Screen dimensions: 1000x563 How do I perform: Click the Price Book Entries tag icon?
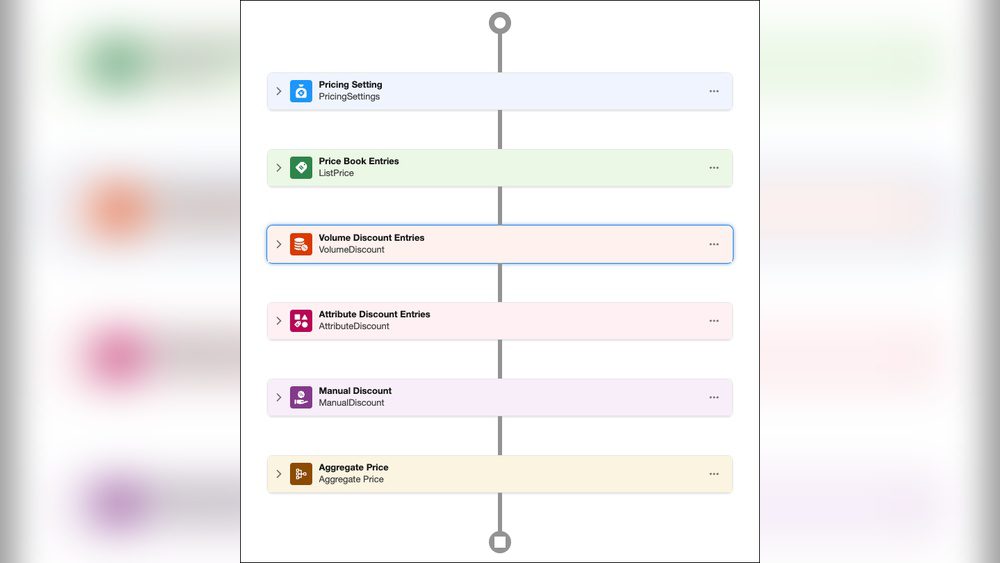pos(301,168)
